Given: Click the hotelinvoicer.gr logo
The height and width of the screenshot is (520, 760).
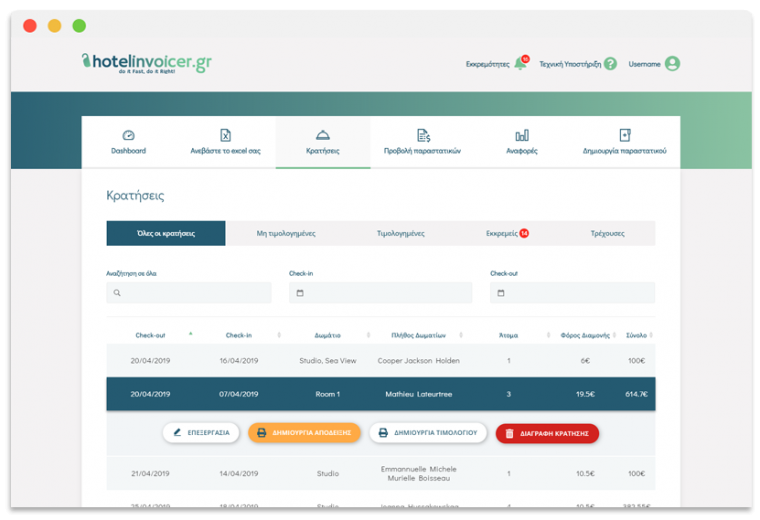Looking at the screenshot, I should coord(146,62).
